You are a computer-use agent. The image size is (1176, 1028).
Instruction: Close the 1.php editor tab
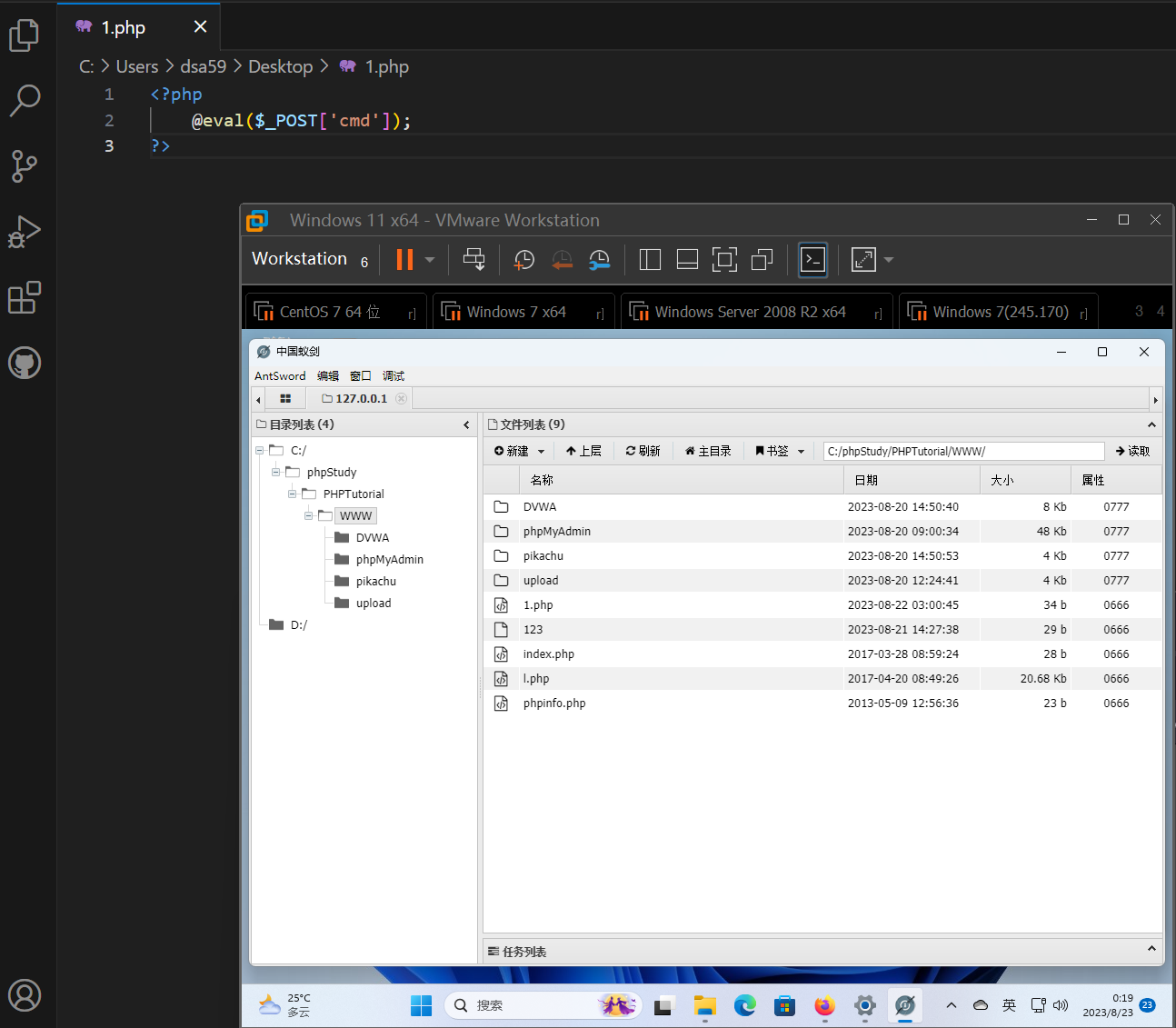tap(201, 26)
